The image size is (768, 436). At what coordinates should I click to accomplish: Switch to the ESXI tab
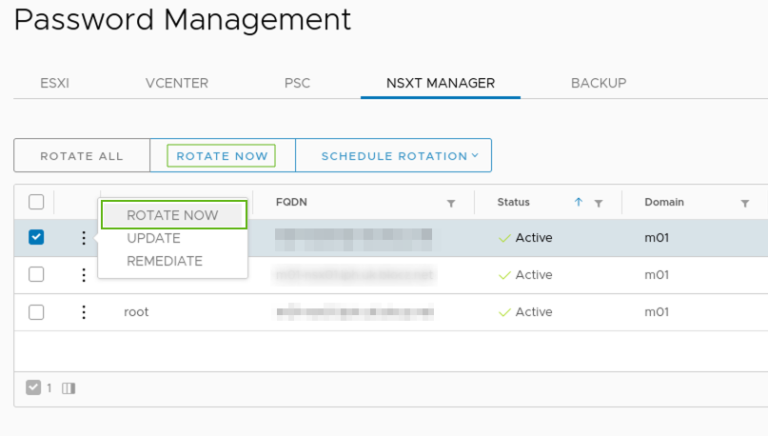click(54, 83)
